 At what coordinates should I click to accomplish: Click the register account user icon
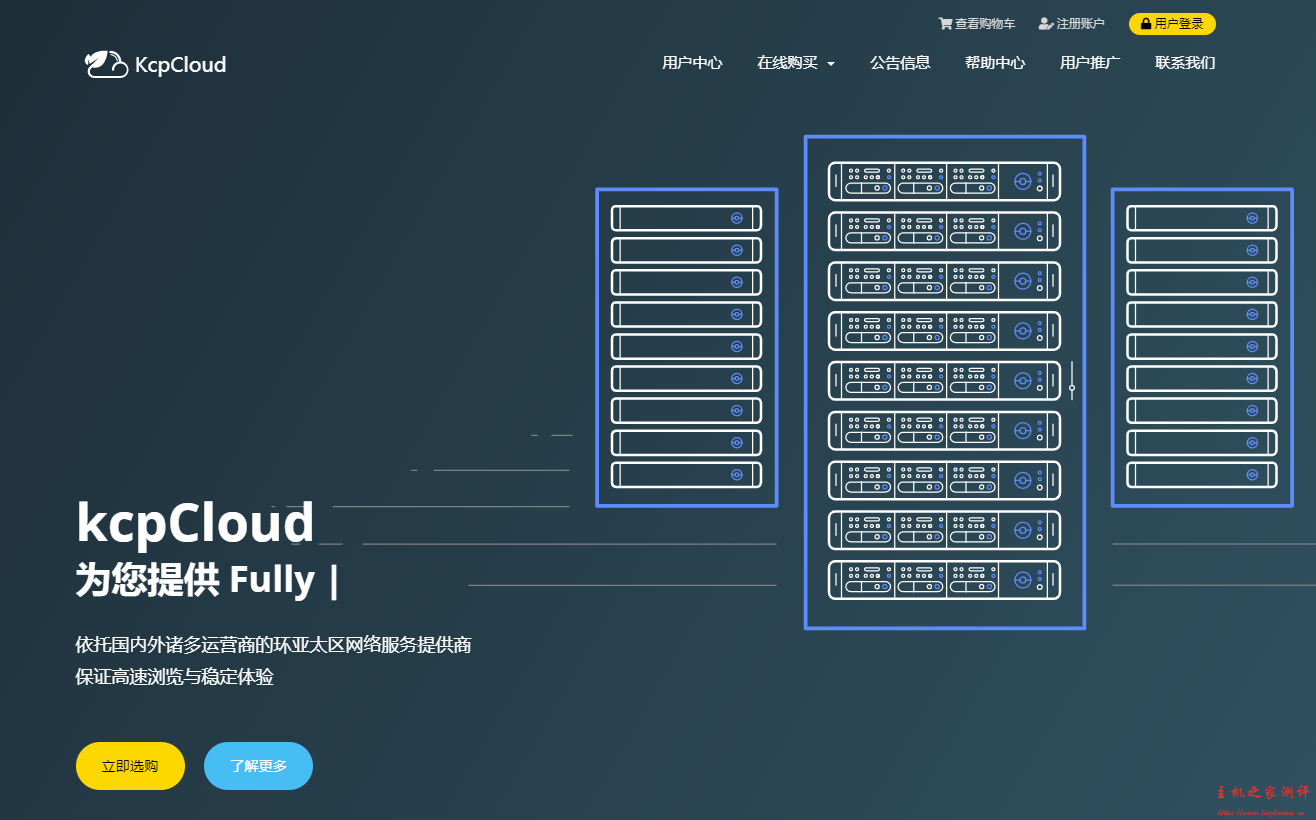tap(1046, 24)
